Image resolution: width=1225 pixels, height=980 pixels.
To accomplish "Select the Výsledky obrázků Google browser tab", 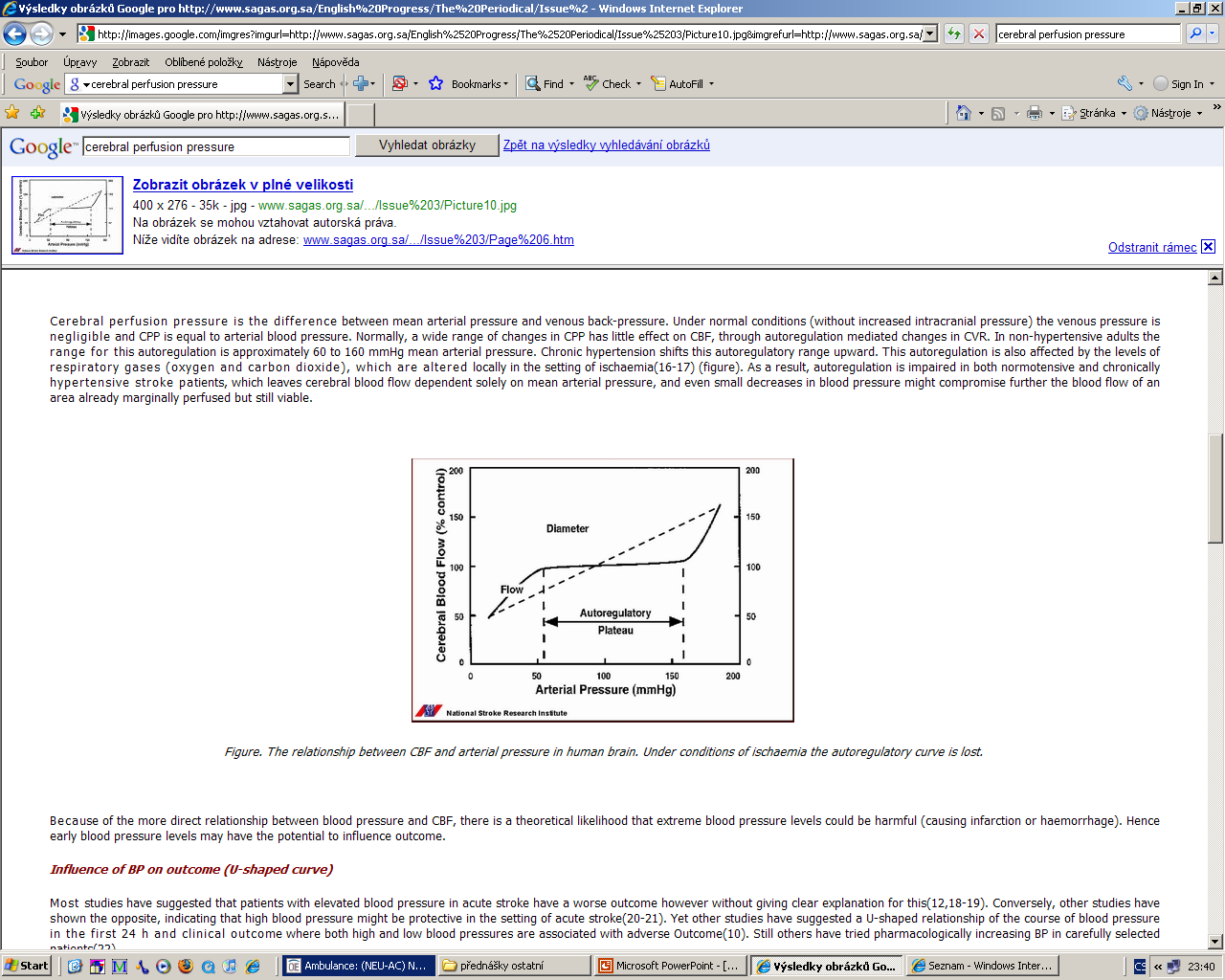I will 202,115.
